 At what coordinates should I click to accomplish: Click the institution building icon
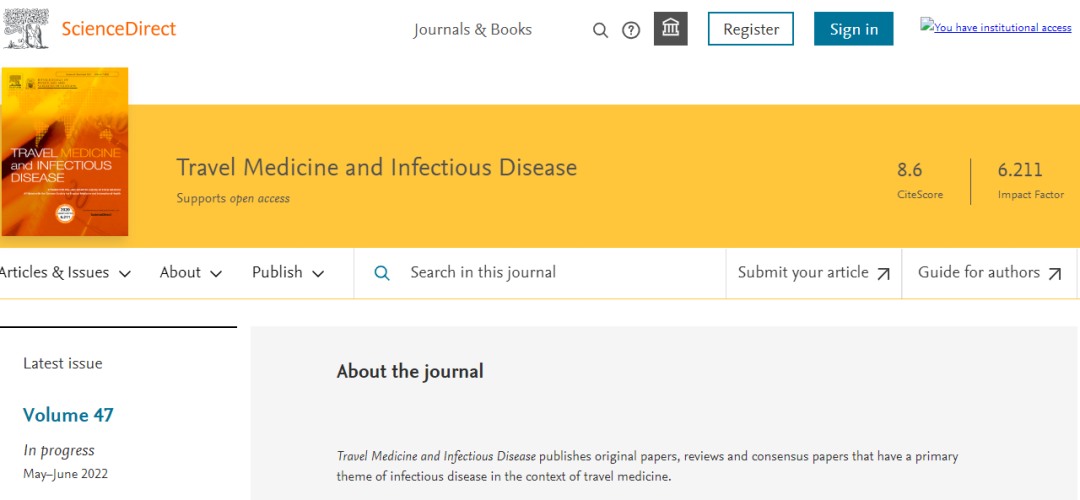pos(671,29)
